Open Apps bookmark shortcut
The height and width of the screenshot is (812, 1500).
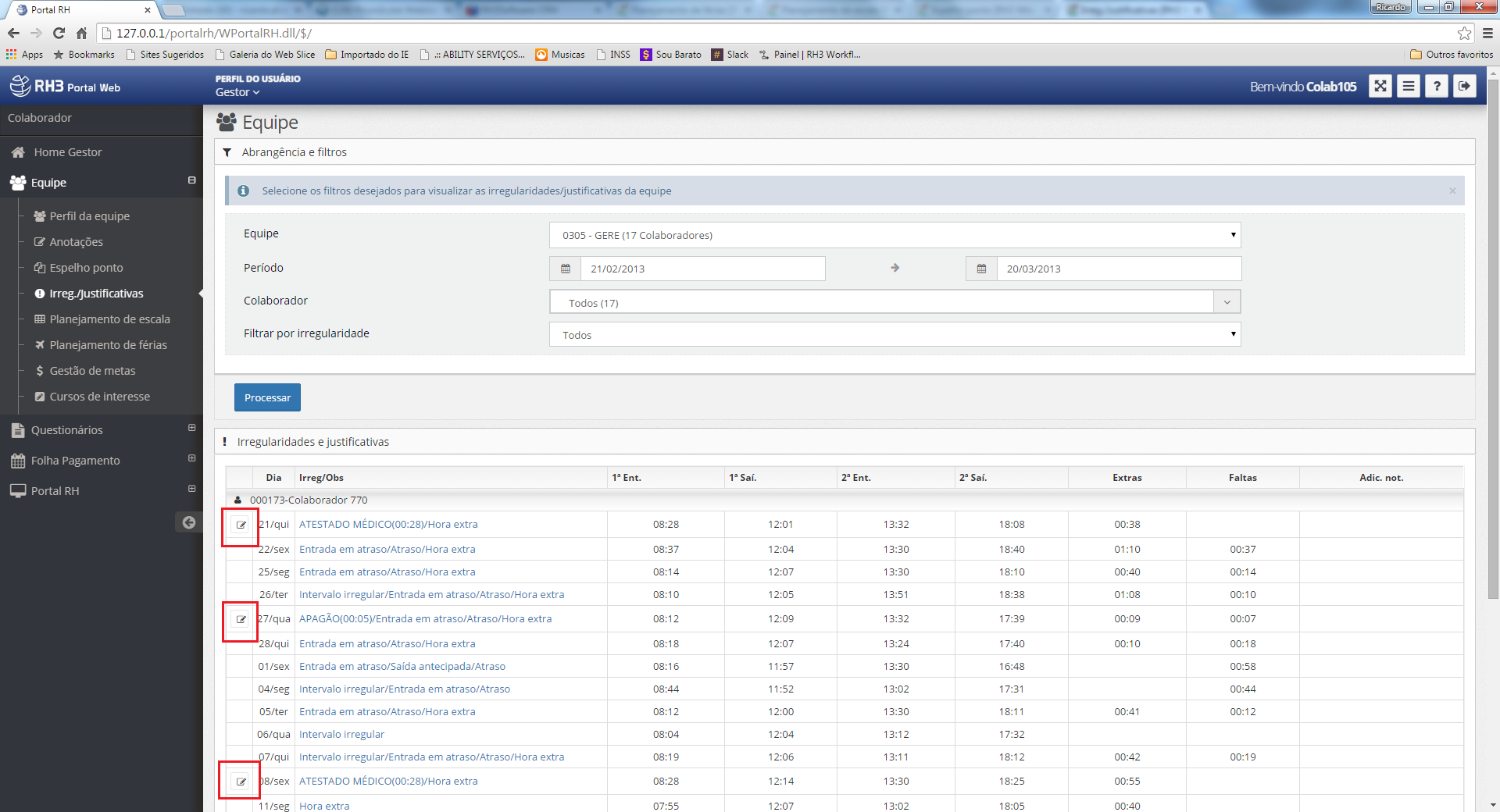pos(24,55)
